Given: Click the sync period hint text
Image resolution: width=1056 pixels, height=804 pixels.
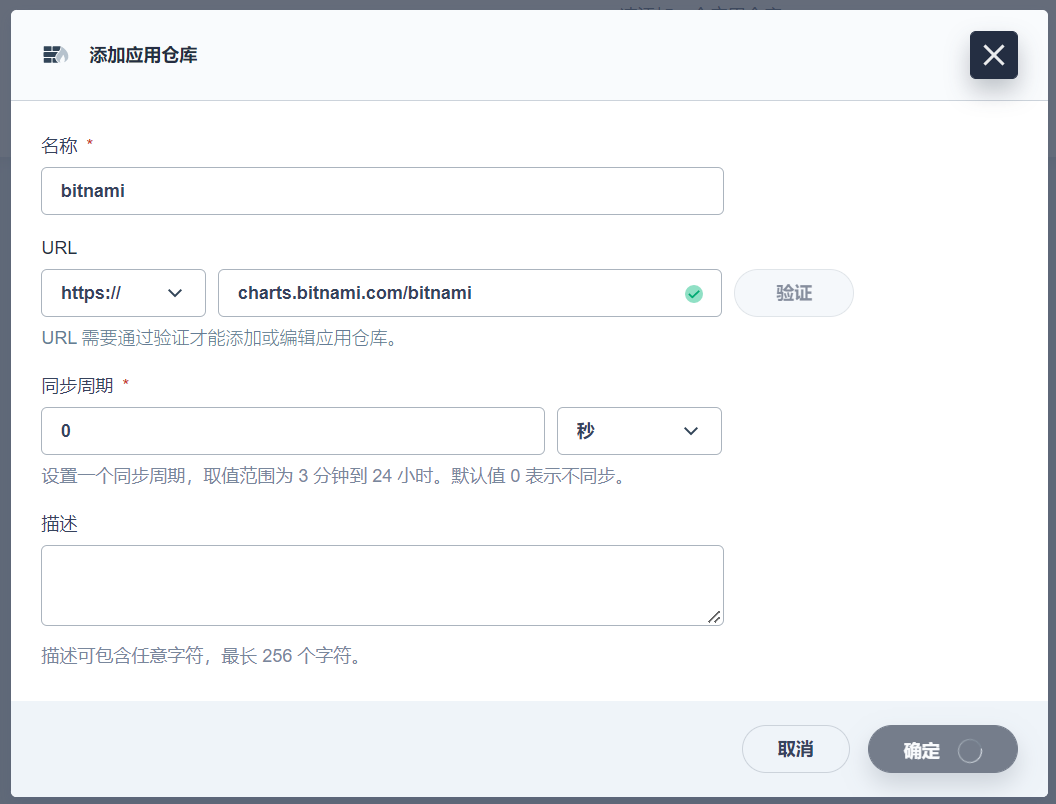Looking at the screenshot, I should coord(335,476).
